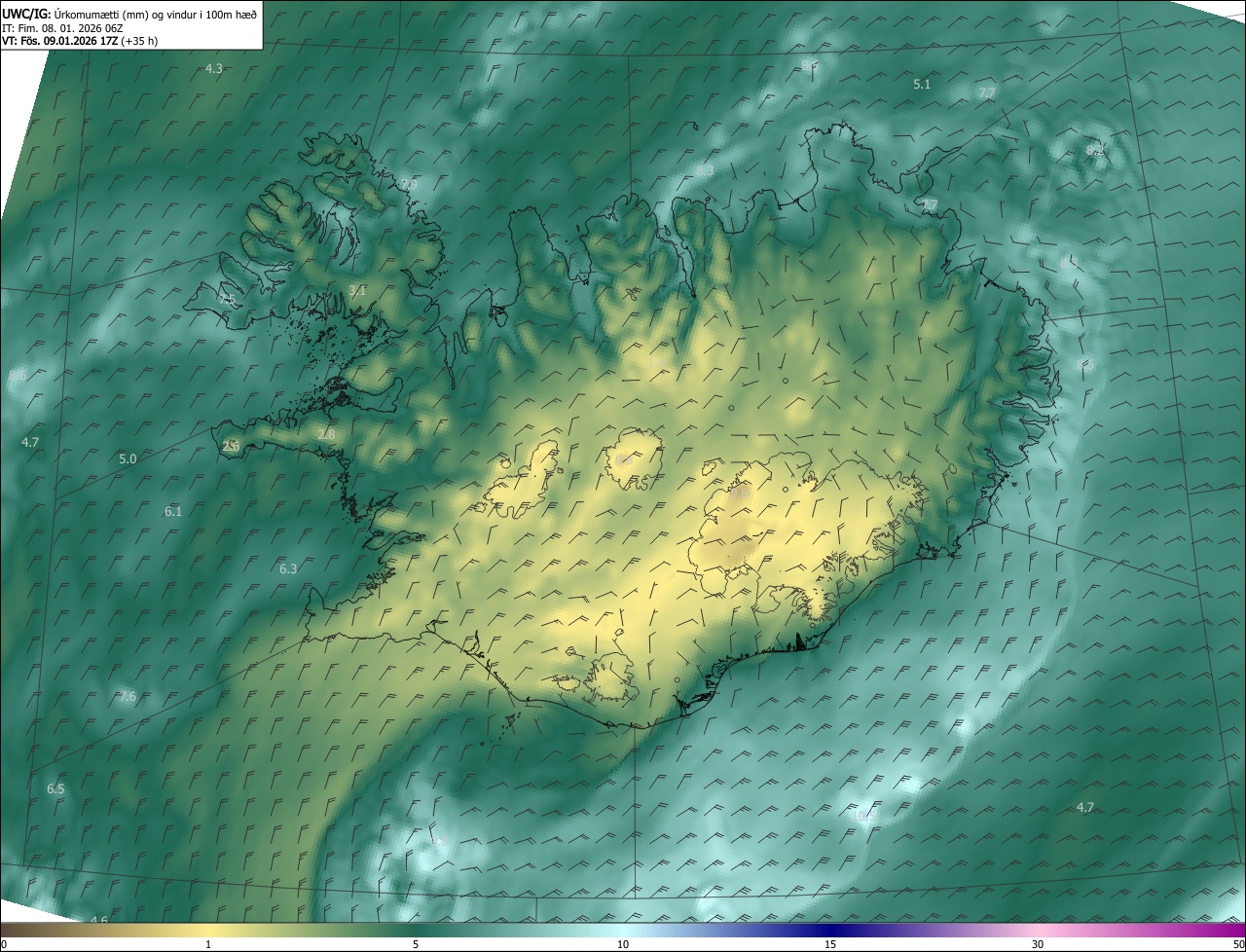Click the 8.6 value on the map
This screenshot has width=1246, height=952.
click(x=18, y=375)
